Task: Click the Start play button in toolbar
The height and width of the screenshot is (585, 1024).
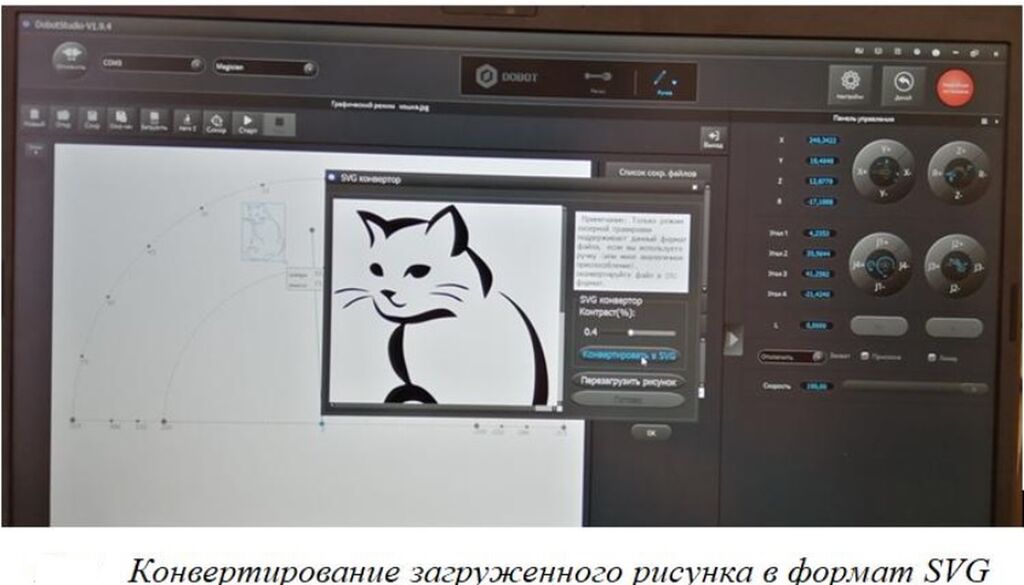Action: 246,122
